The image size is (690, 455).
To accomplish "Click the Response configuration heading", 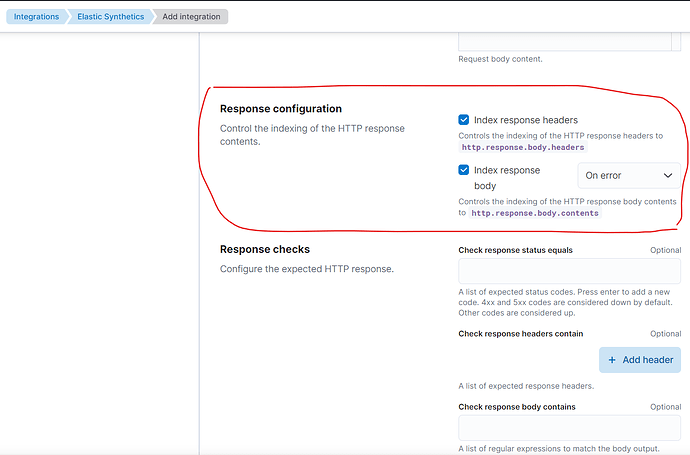I will tap(281, 108).
